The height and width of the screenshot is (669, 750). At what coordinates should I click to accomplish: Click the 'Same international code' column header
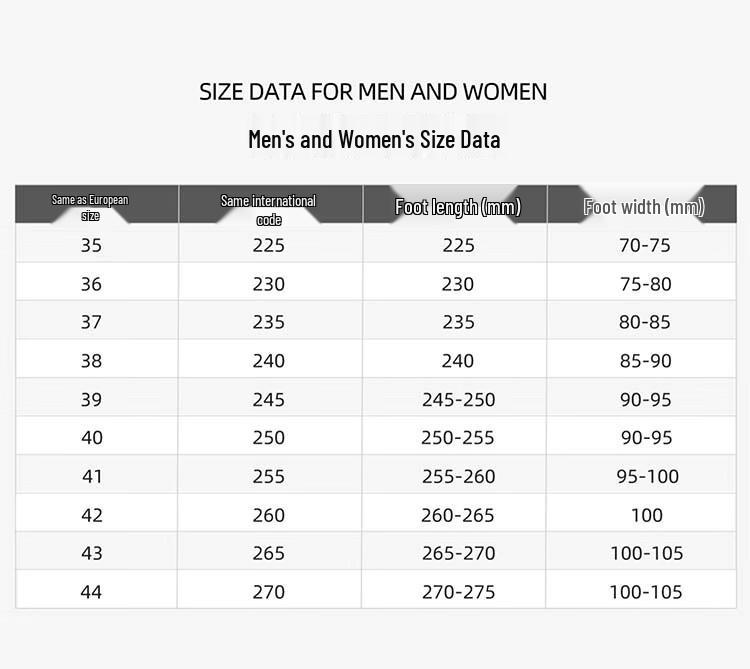pyautogui.click(x=268, y=209)
